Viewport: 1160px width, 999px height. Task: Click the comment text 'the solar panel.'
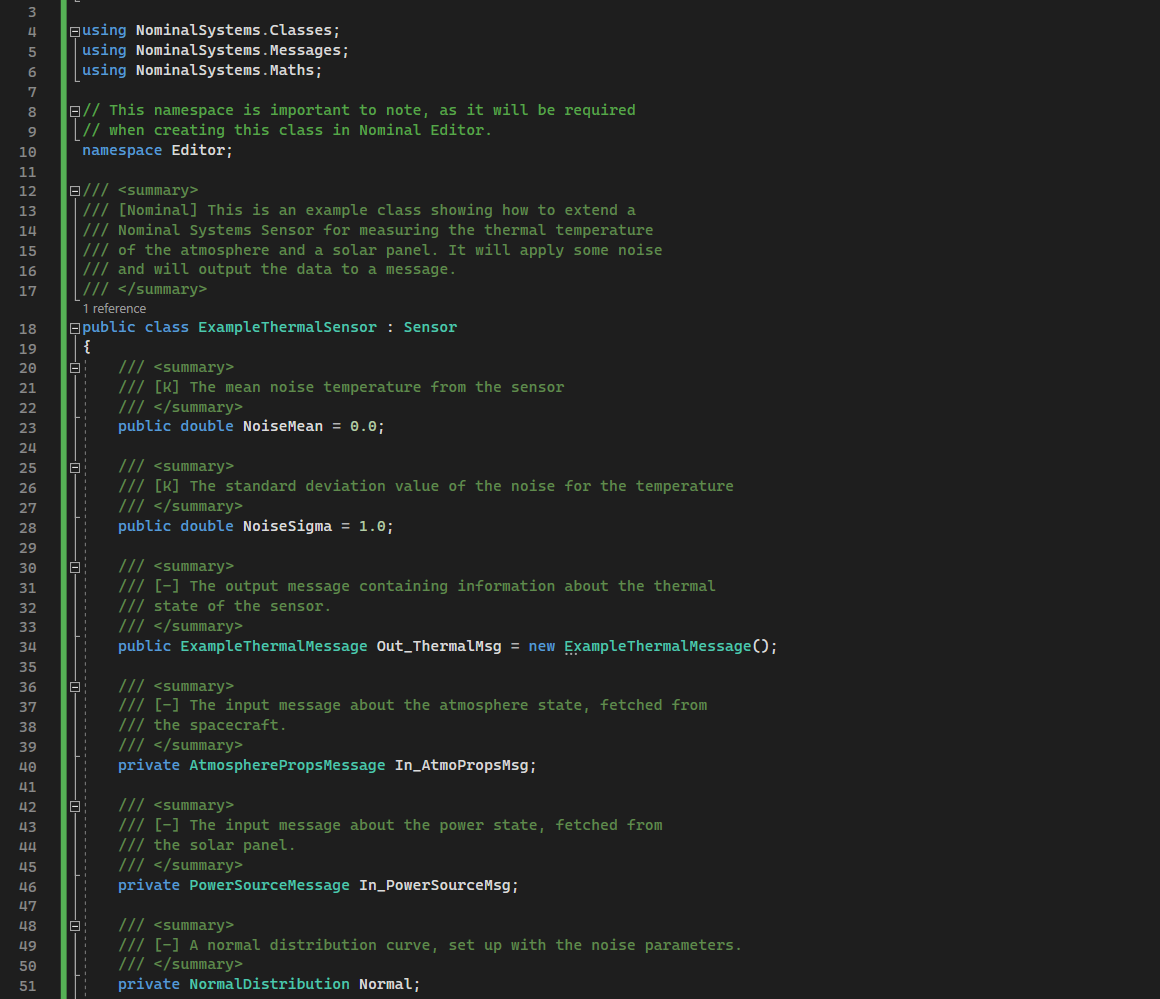(x=224, y=845)
